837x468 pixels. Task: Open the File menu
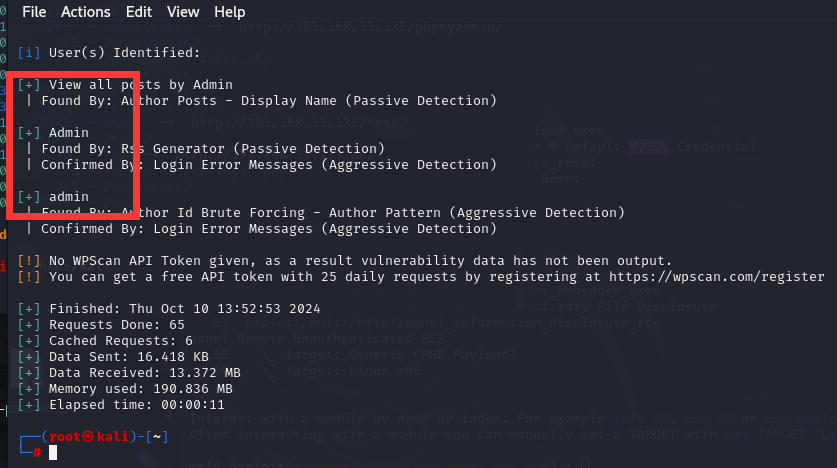coord(34,12)
